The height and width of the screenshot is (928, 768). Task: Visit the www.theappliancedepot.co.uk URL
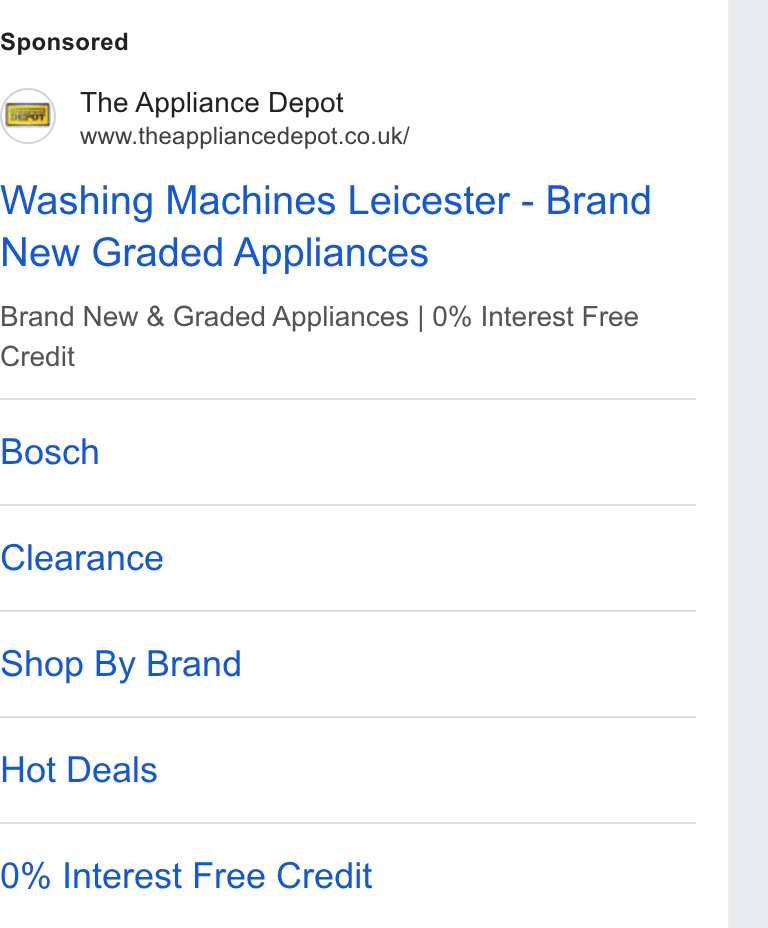[x=244, y=136]
